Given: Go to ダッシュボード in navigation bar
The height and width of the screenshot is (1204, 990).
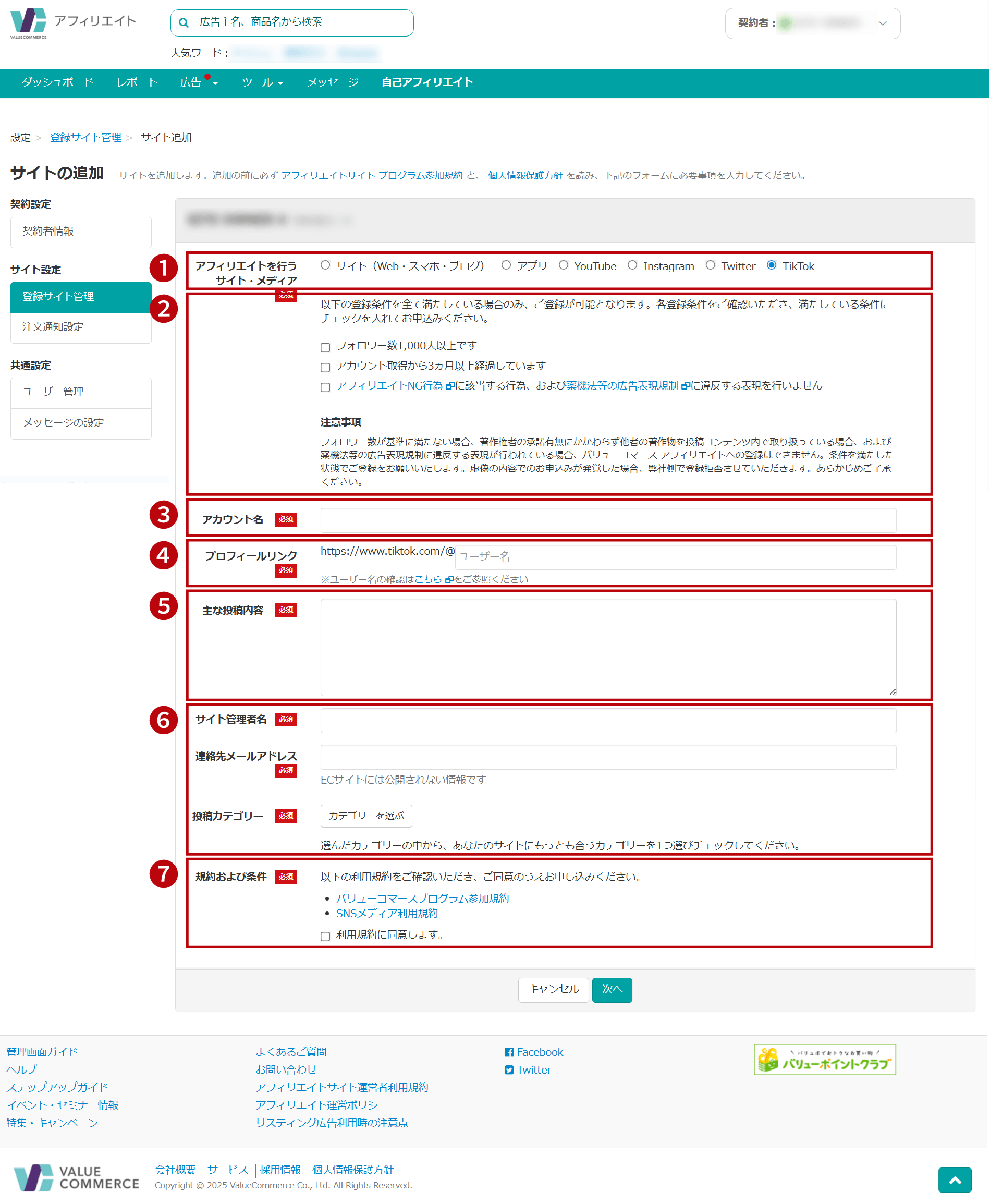Looking at the screenshot, I should pyautogui.click(x=57, y=83).
